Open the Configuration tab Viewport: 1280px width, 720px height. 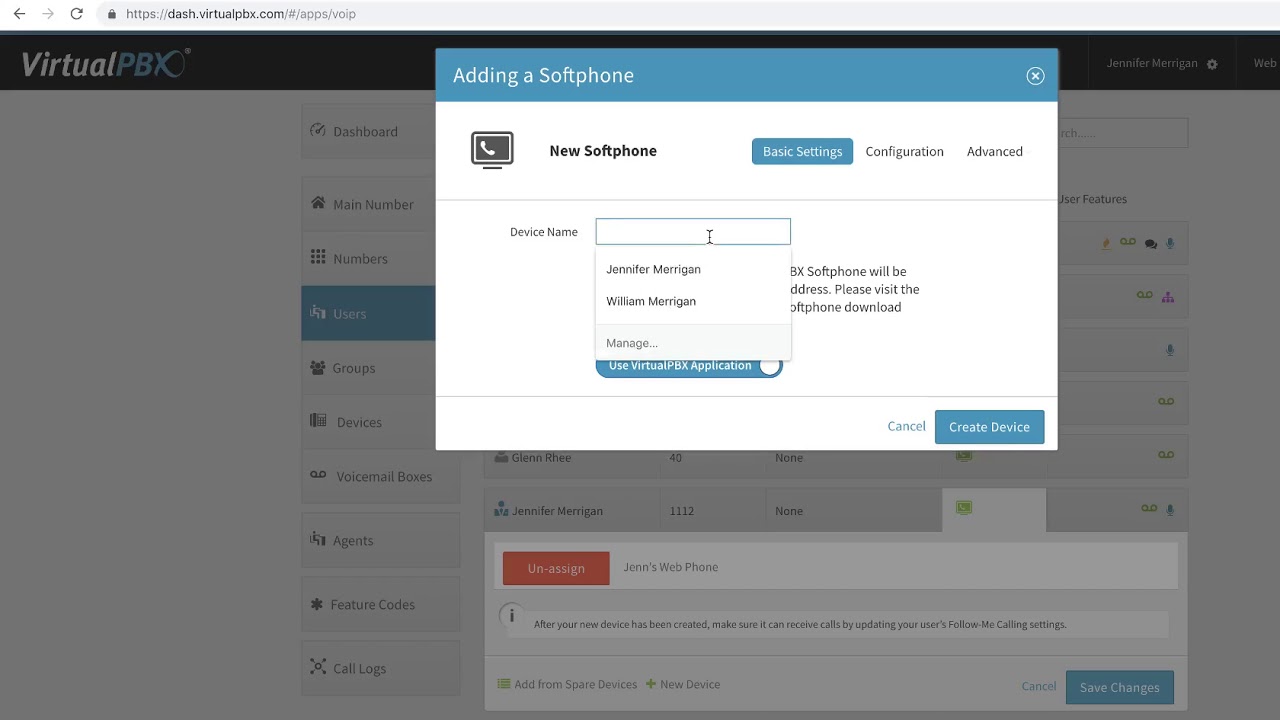click(x=905, y=151)
